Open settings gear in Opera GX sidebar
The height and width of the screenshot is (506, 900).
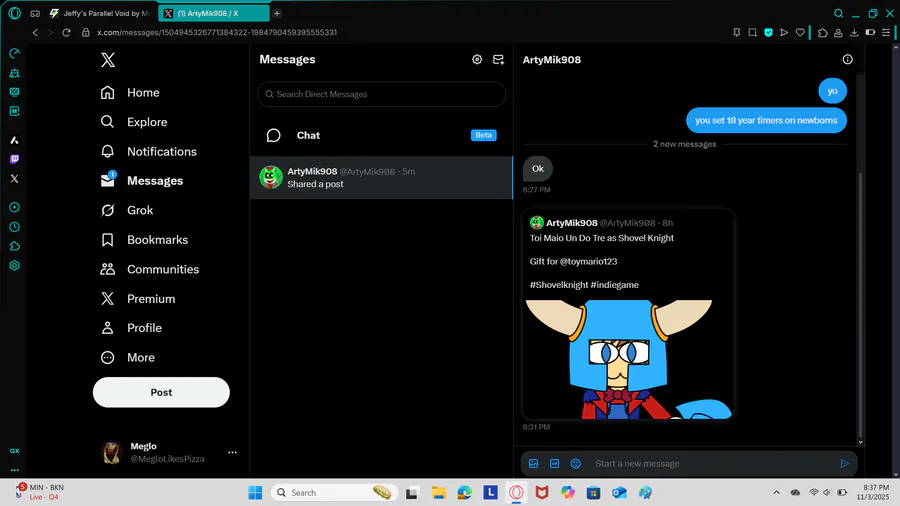(x=14, y=266)
